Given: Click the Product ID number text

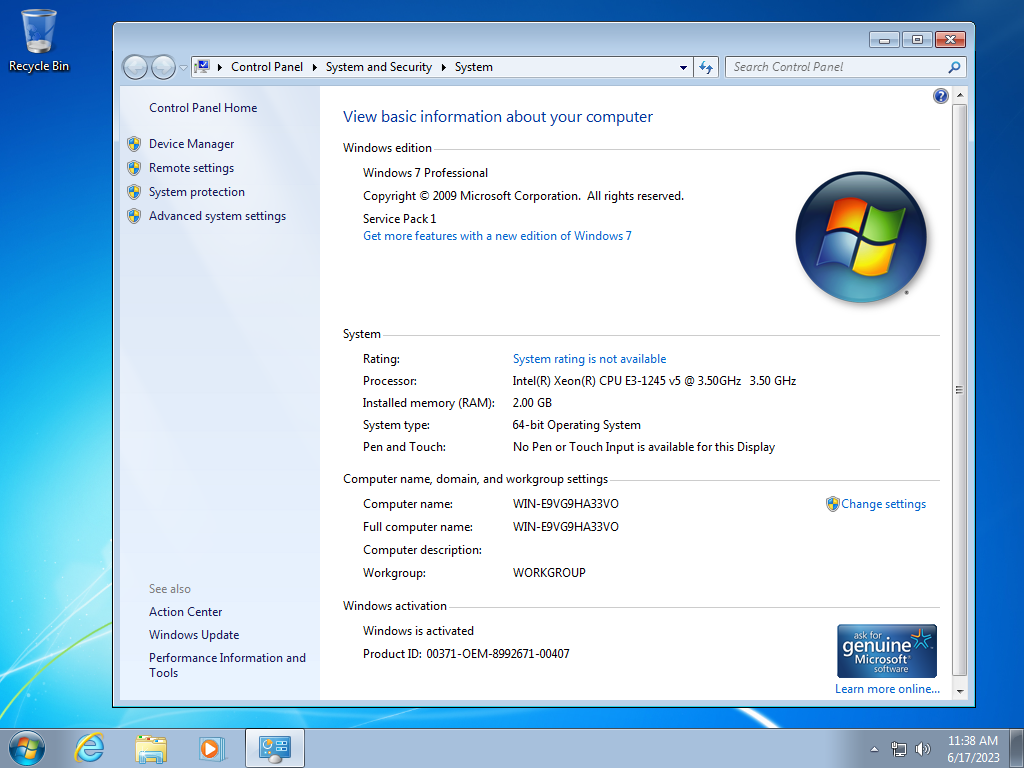Looking at the screenshot, I should pyautogui.click(x=498, y=654).
